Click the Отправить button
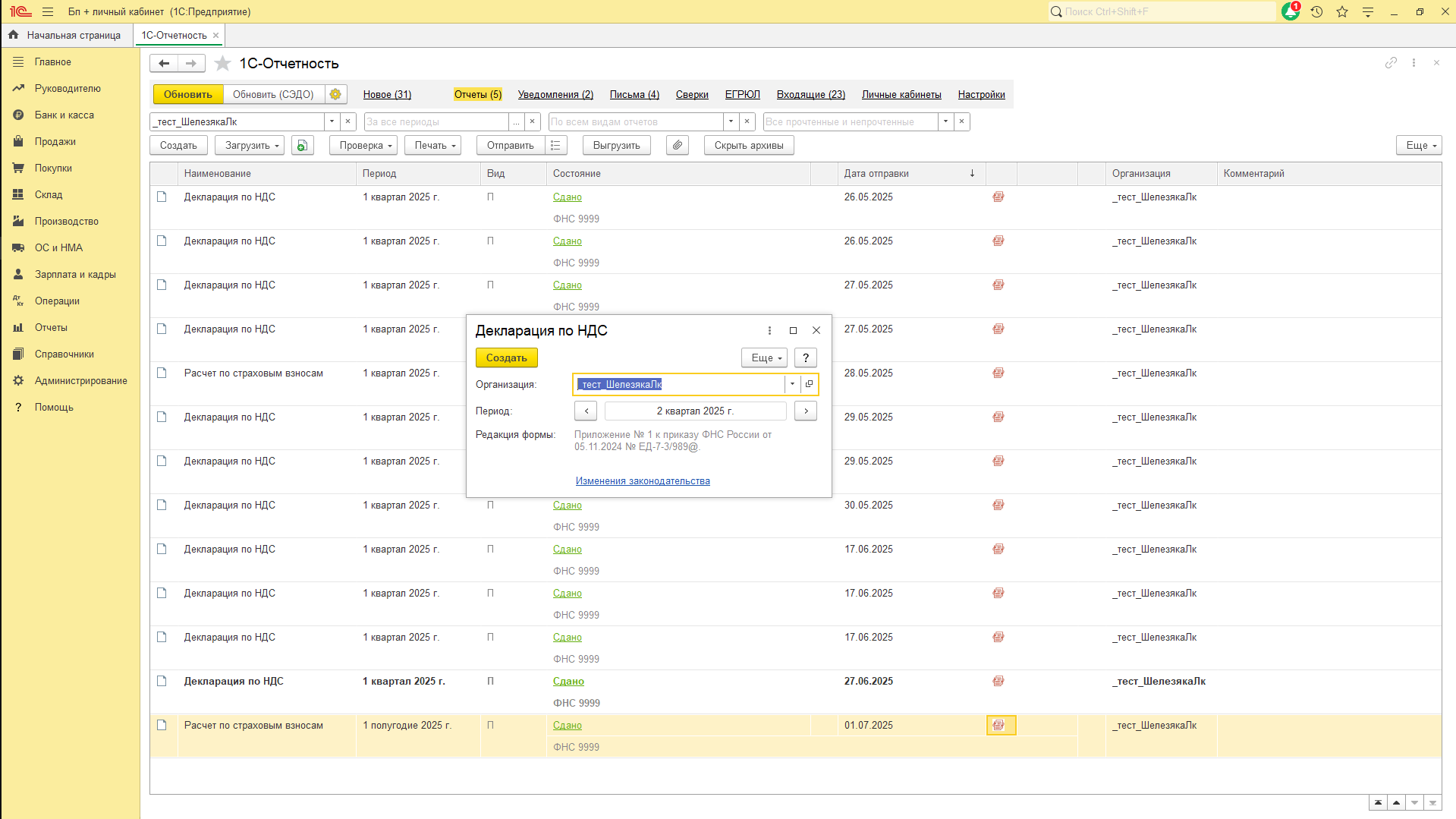The width and height of the screenshot is (1456, 819). pos(511,145)
